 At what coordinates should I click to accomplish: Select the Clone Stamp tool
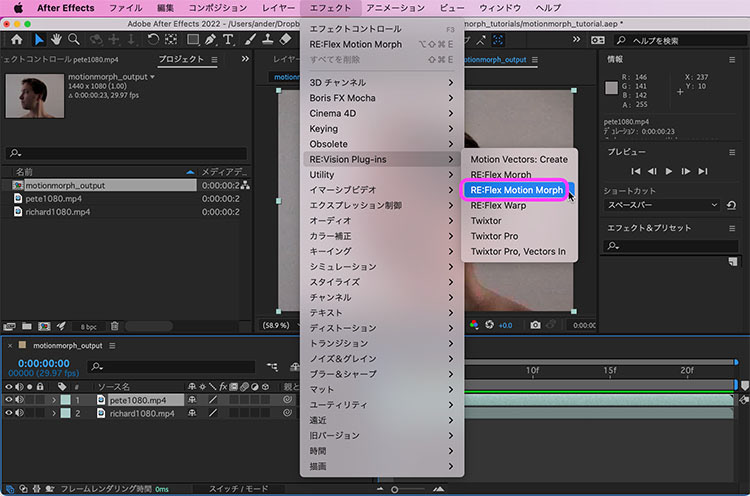[267, 40]
